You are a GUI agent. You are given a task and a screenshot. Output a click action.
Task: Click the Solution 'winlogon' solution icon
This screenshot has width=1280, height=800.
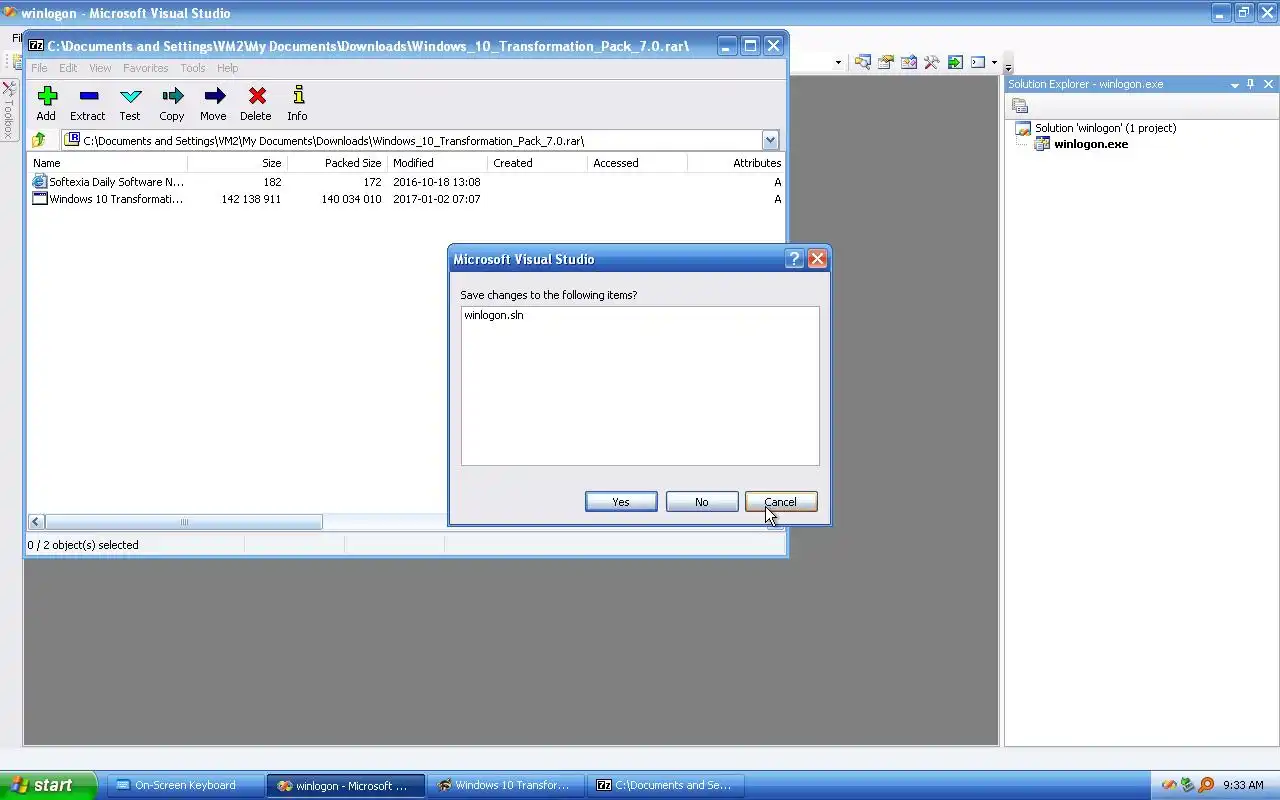[x=1023, y=128]
